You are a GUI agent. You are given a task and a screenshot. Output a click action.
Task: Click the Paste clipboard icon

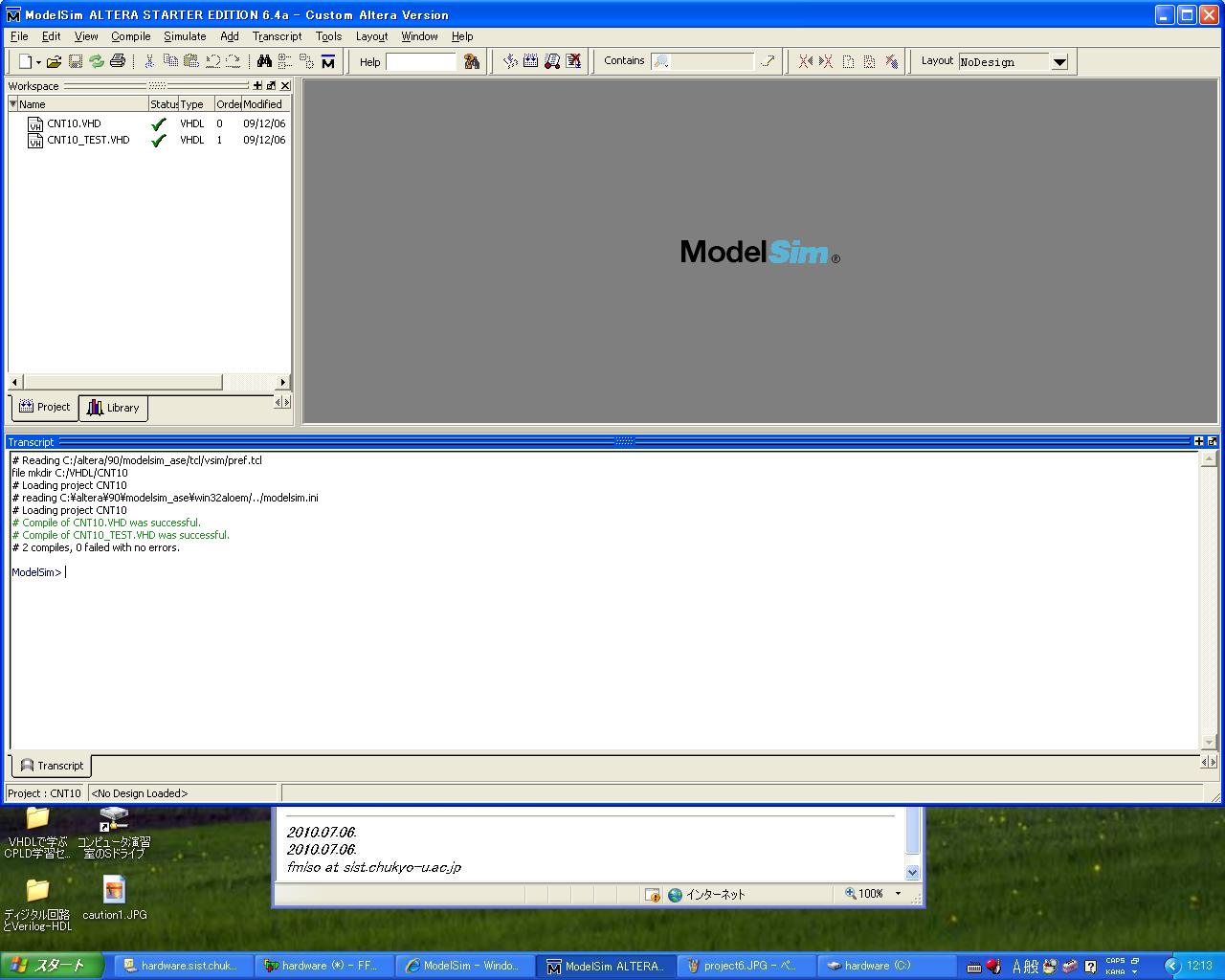click(191, 61)
